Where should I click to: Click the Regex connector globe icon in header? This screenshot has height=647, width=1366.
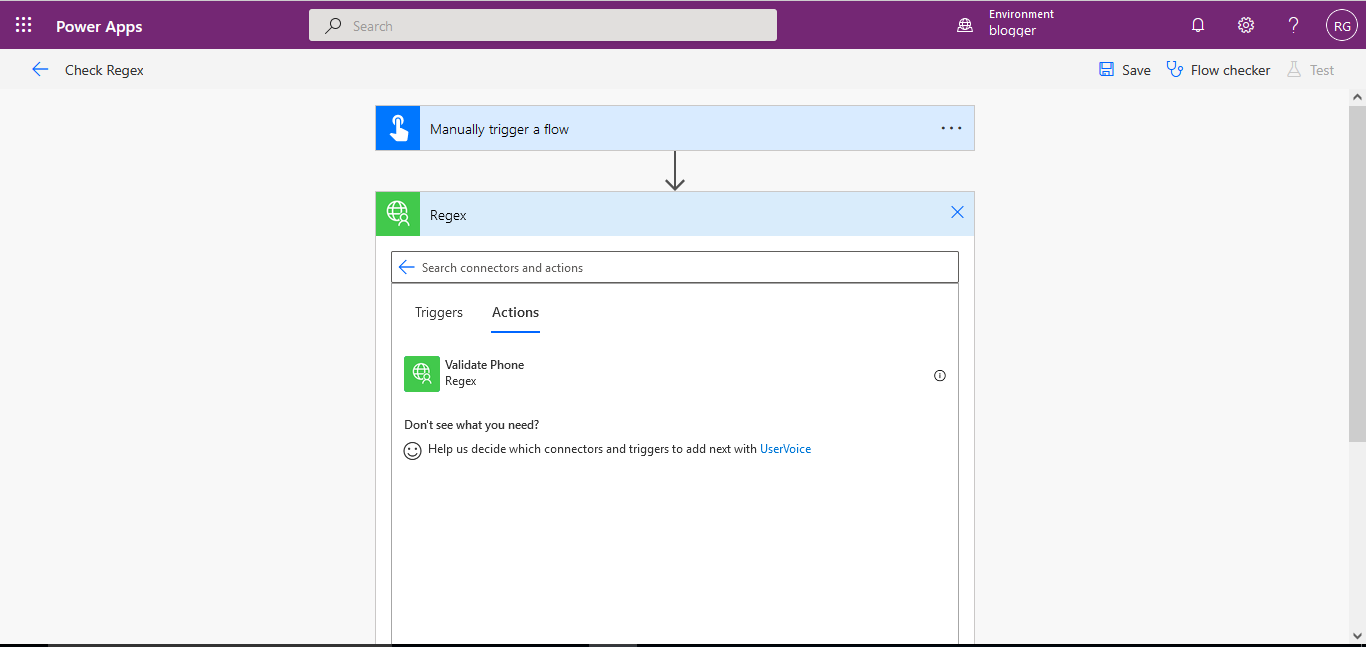(398, 214)
